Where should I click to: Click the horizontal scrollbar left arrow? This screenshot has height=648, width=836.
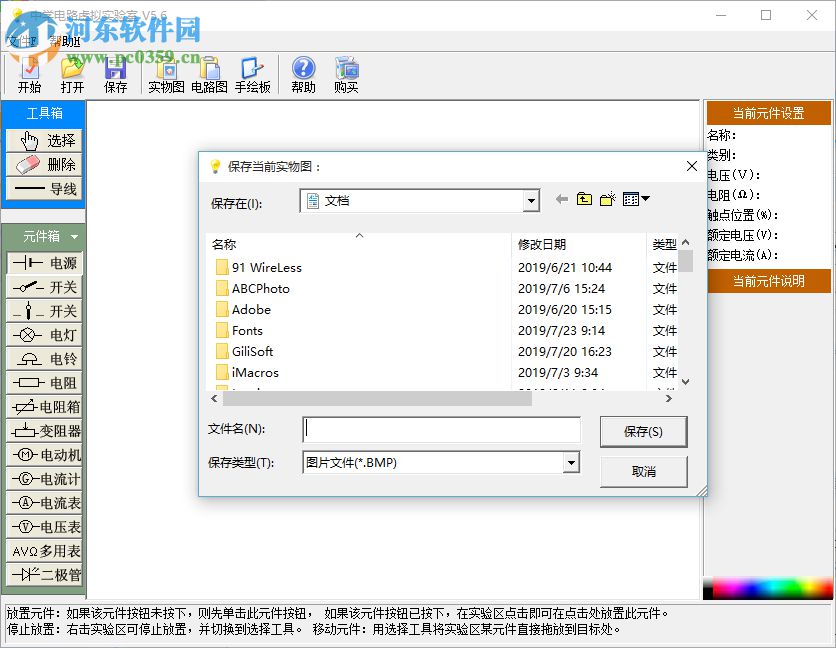coord(214,398)
